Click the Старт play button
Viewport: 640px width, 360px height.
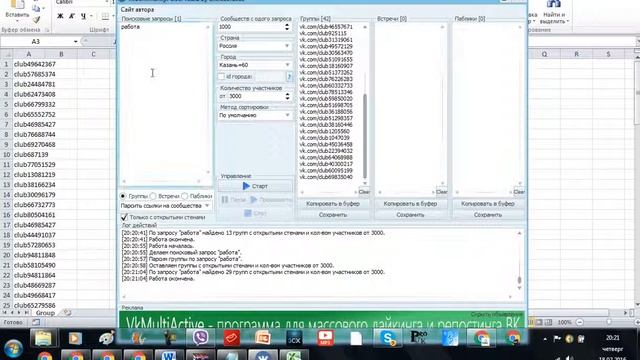point(255,186)
